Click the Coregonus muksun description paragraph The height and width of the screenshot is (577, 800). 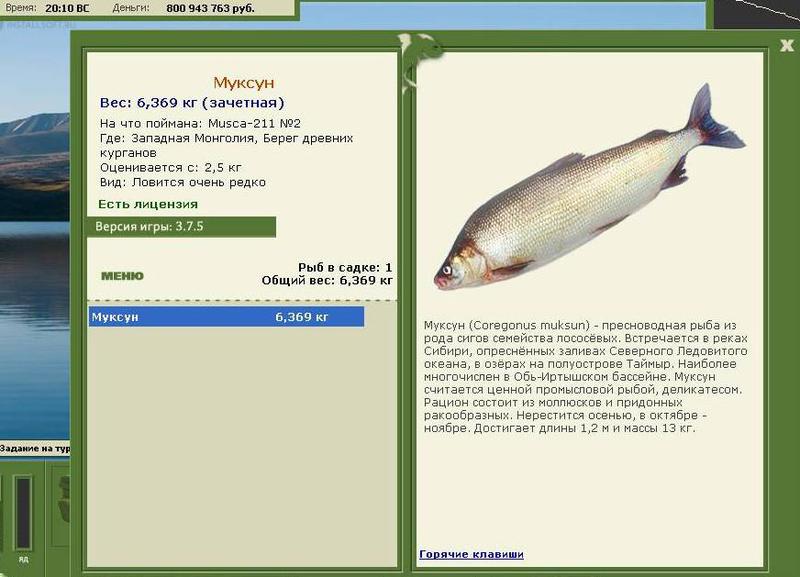click(585, 377)
